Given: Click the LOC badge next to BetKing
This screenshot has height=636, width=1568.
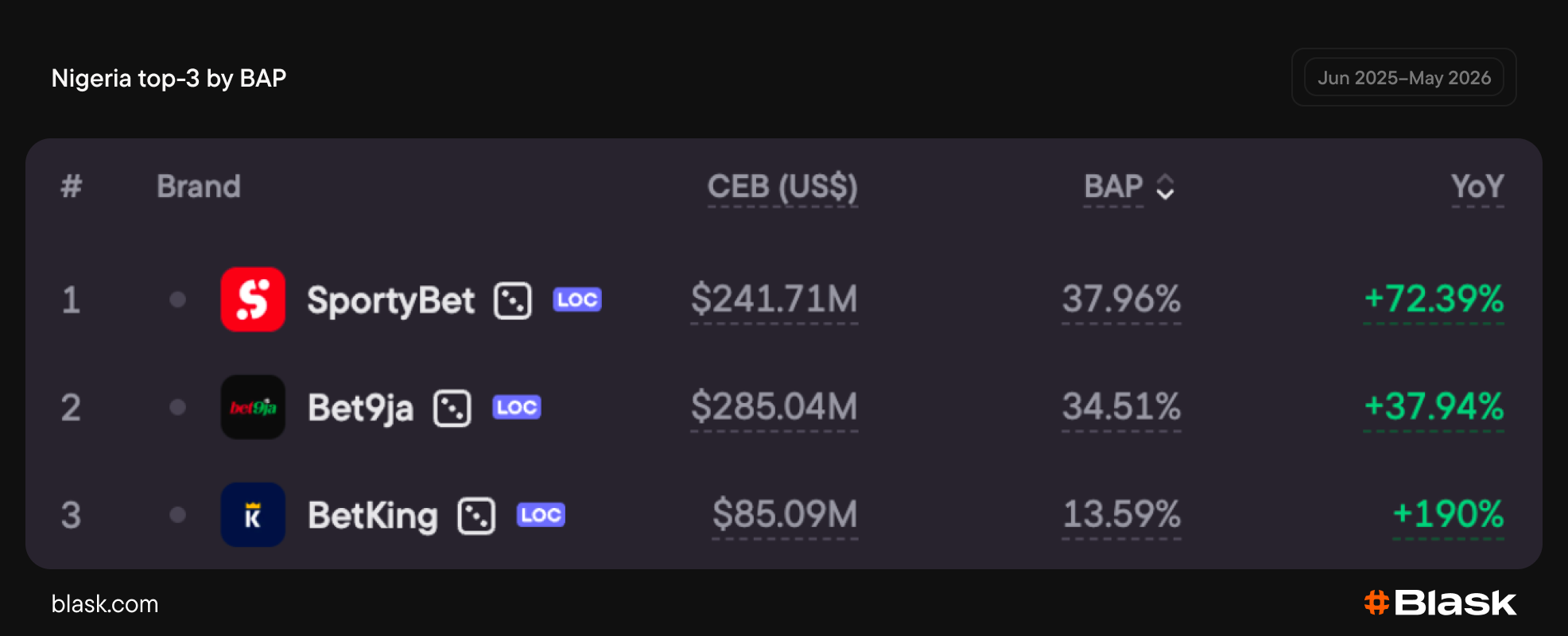Looking at the screenshot, I should pos(541,515).
